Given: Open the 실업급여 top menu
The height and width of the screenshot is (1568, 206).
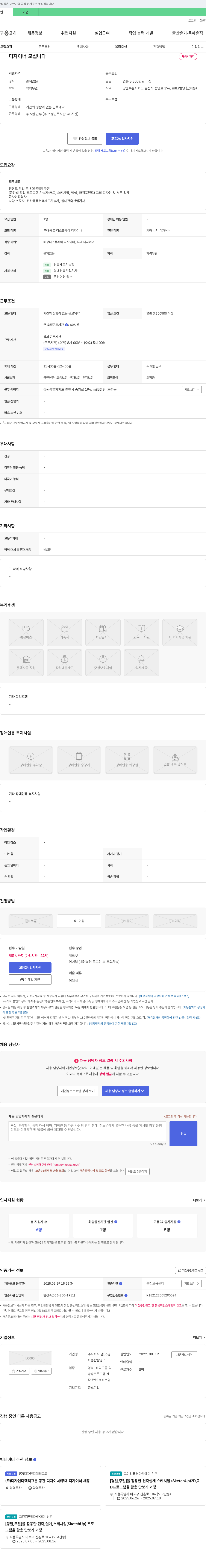Looking at the screenshot, I should coord(102,33).
